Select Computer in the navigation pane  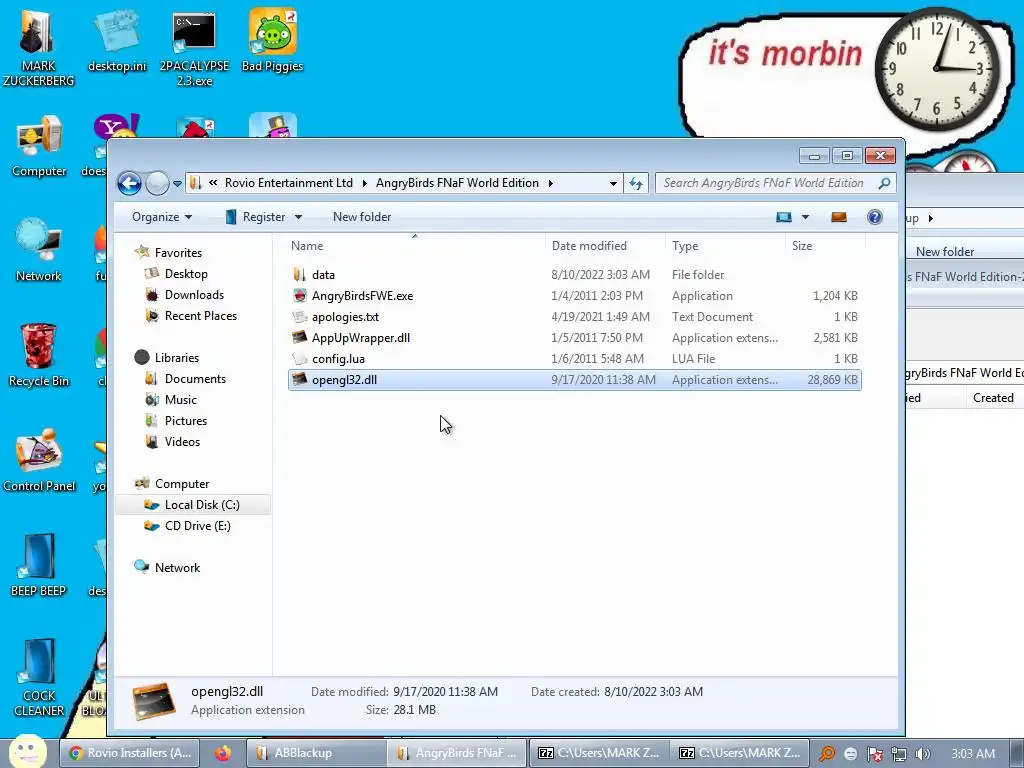182,484
